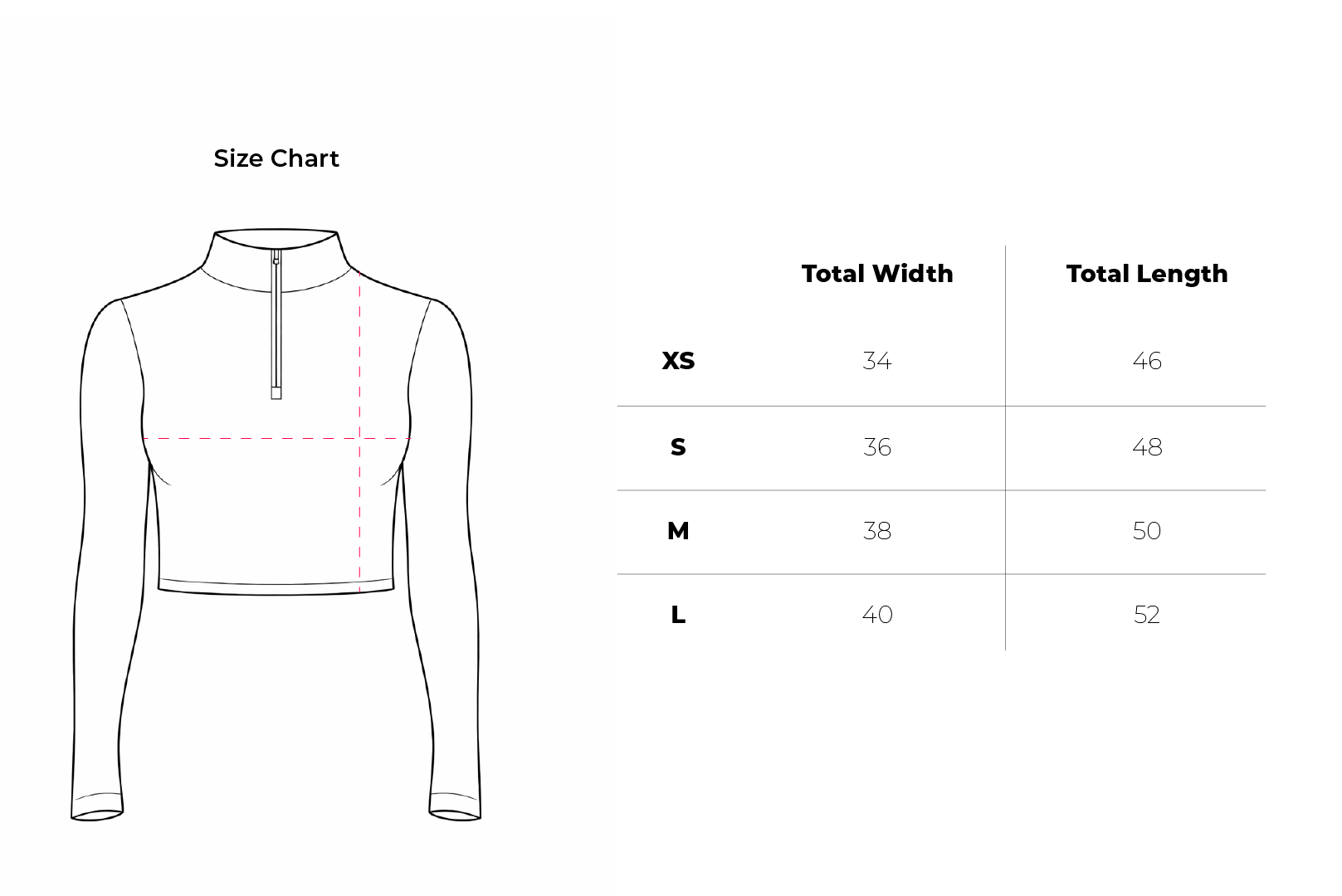Select the Total Length column header
1342x896 pixels.
pyautogui.click(x=1146, y=274)
